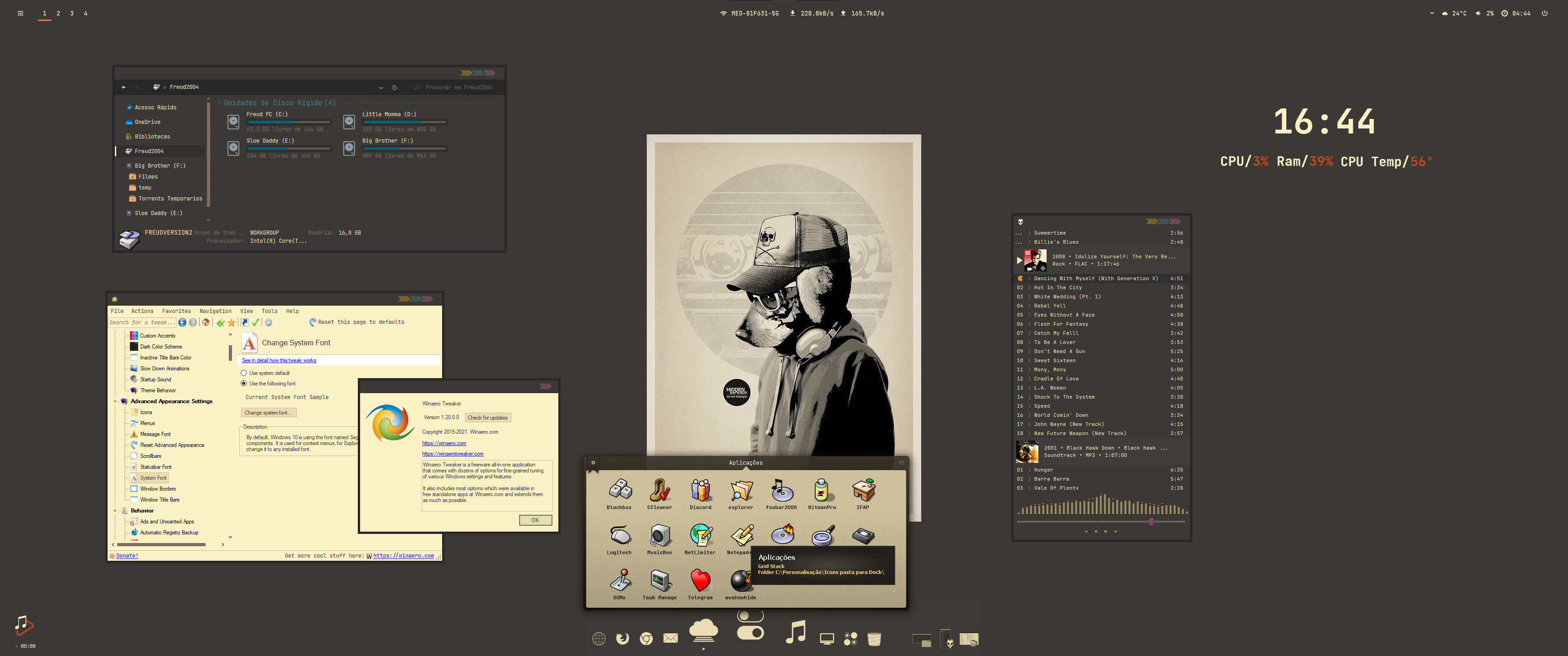Select the Use the following font option
The image size is (1568, 656).
click(244, 384)
